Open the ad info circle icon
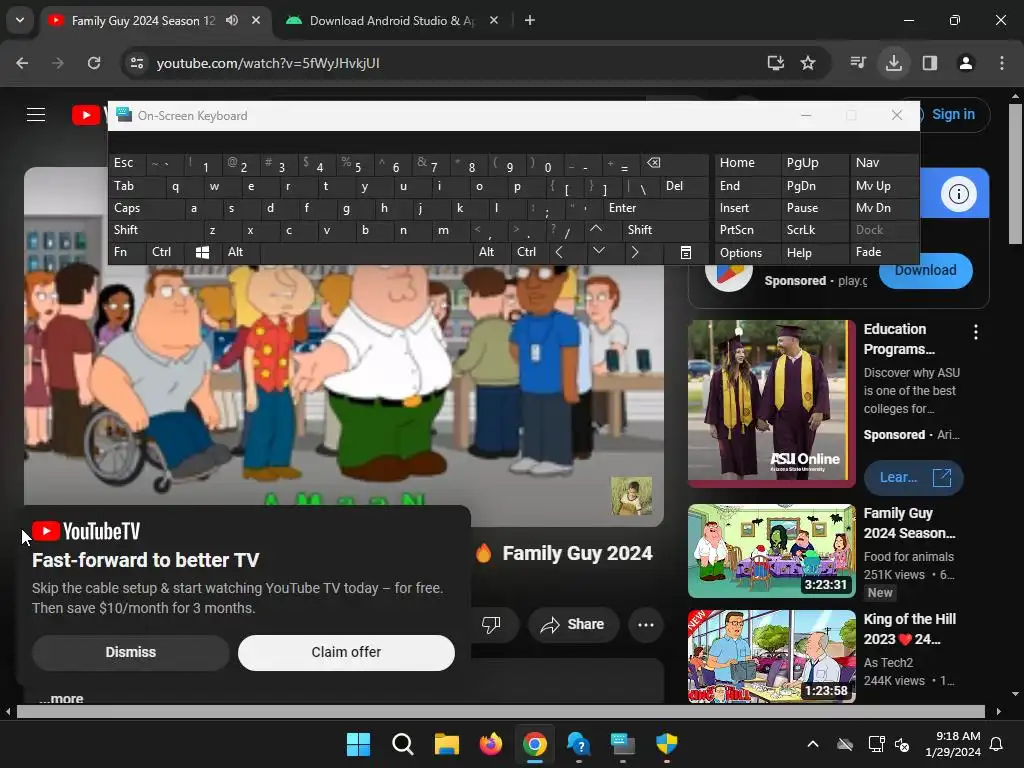1024x768 pixels. click(958, 194)
